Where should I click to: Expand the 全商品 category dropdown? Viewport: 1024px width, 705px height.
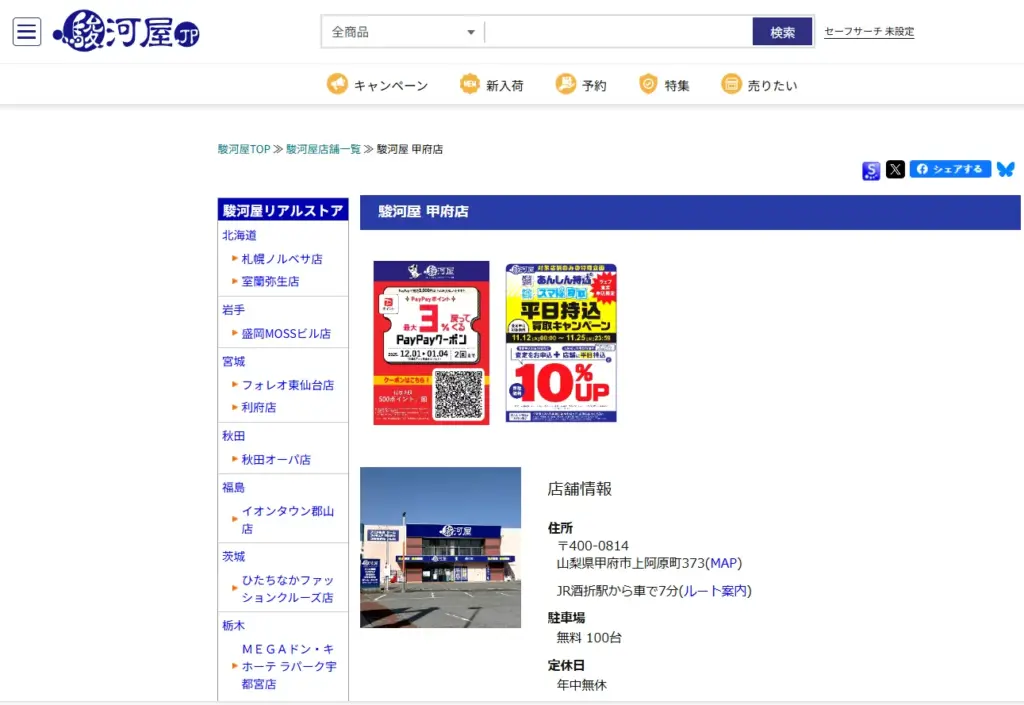pyautogui.click(x=403, y=32)
